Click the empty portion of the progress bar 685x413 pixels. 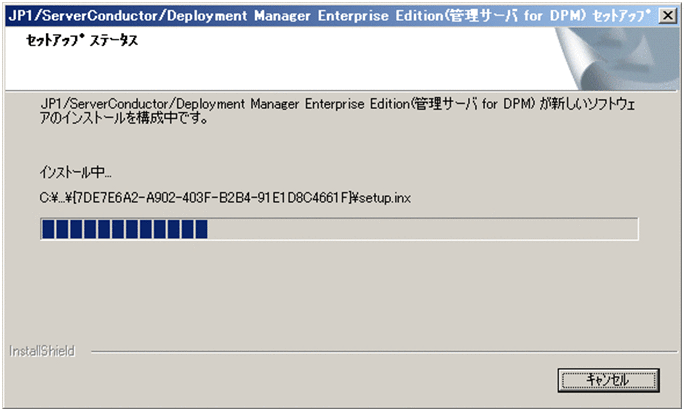[x=420, y=230]
